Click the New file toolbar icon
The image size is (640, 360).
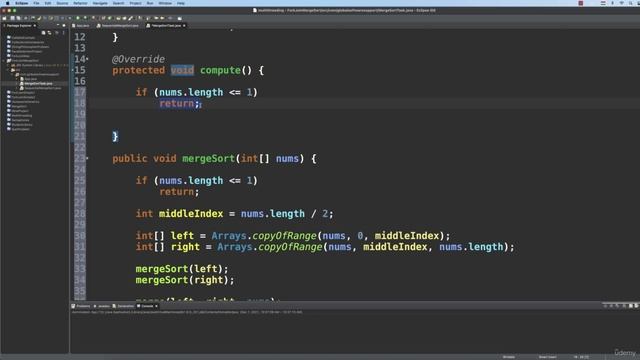4,18
